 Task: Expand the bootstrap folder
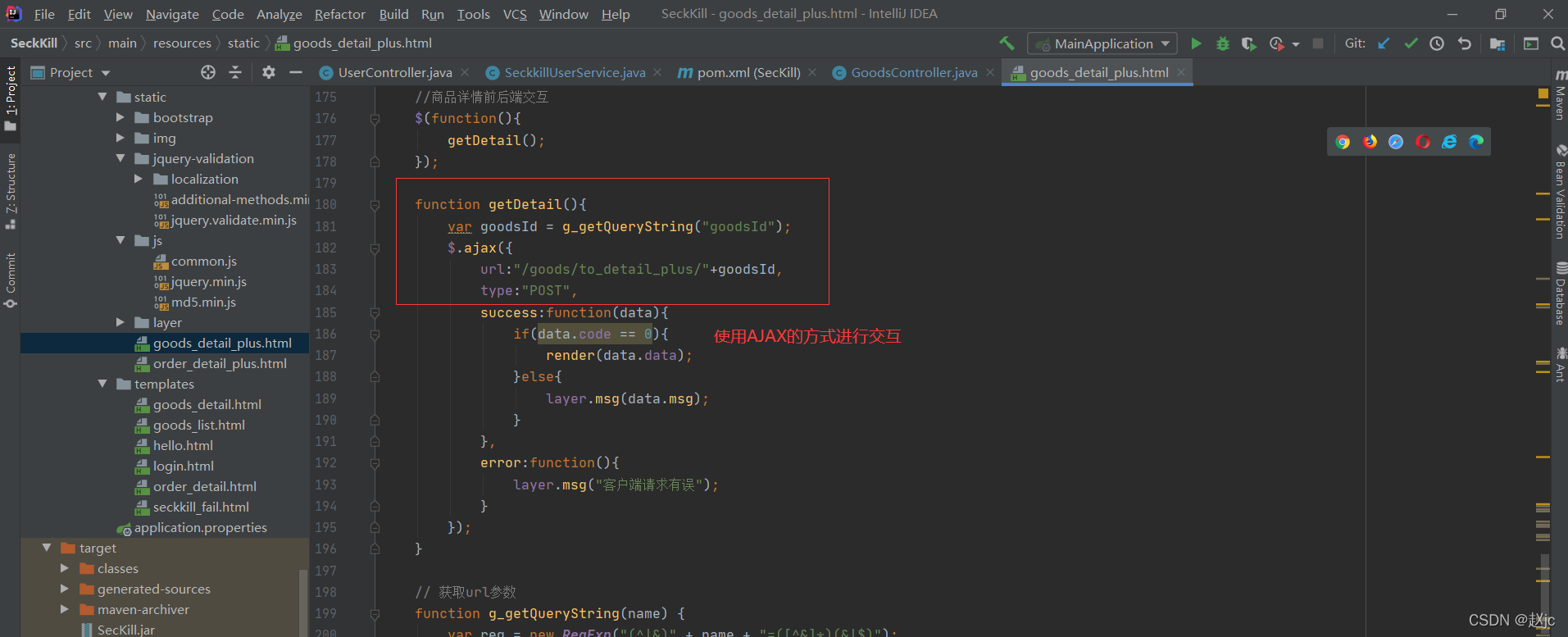point(120,117)
